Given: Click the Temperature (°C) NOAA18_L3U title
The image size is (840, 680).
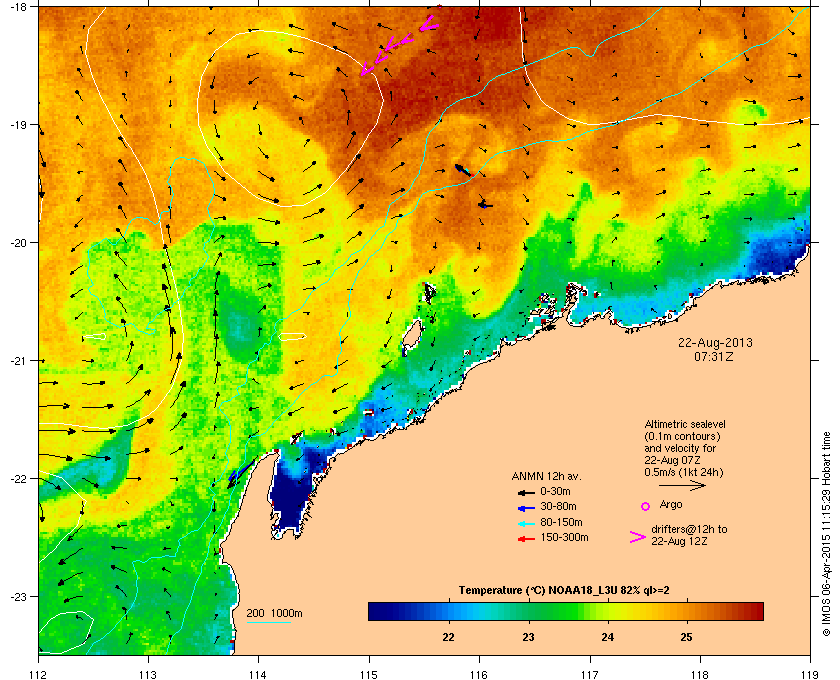Looking at the screenshot, I should [564, 591].
